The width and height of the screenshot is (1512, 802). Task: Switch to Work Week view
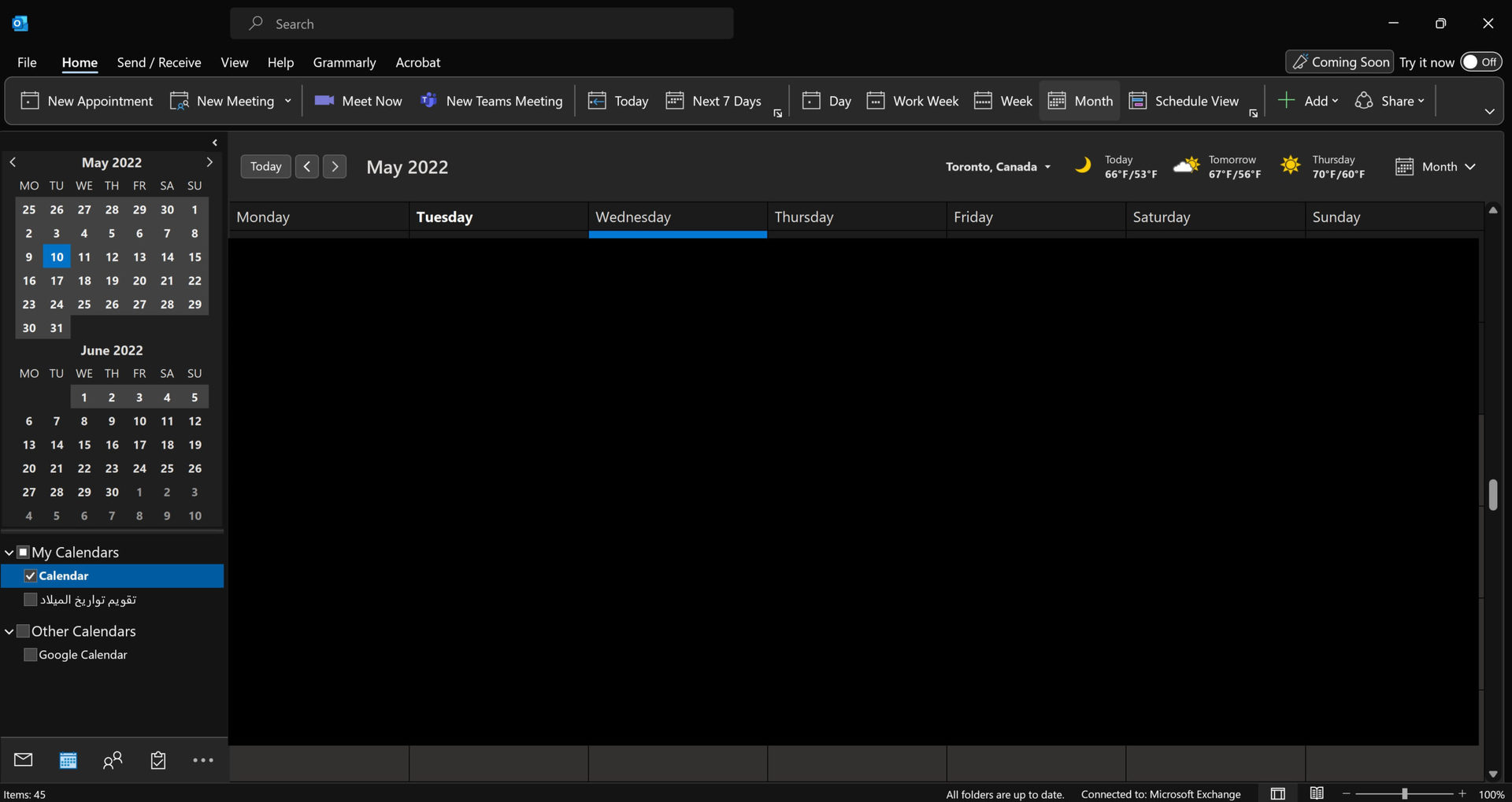tap(913, 101)
